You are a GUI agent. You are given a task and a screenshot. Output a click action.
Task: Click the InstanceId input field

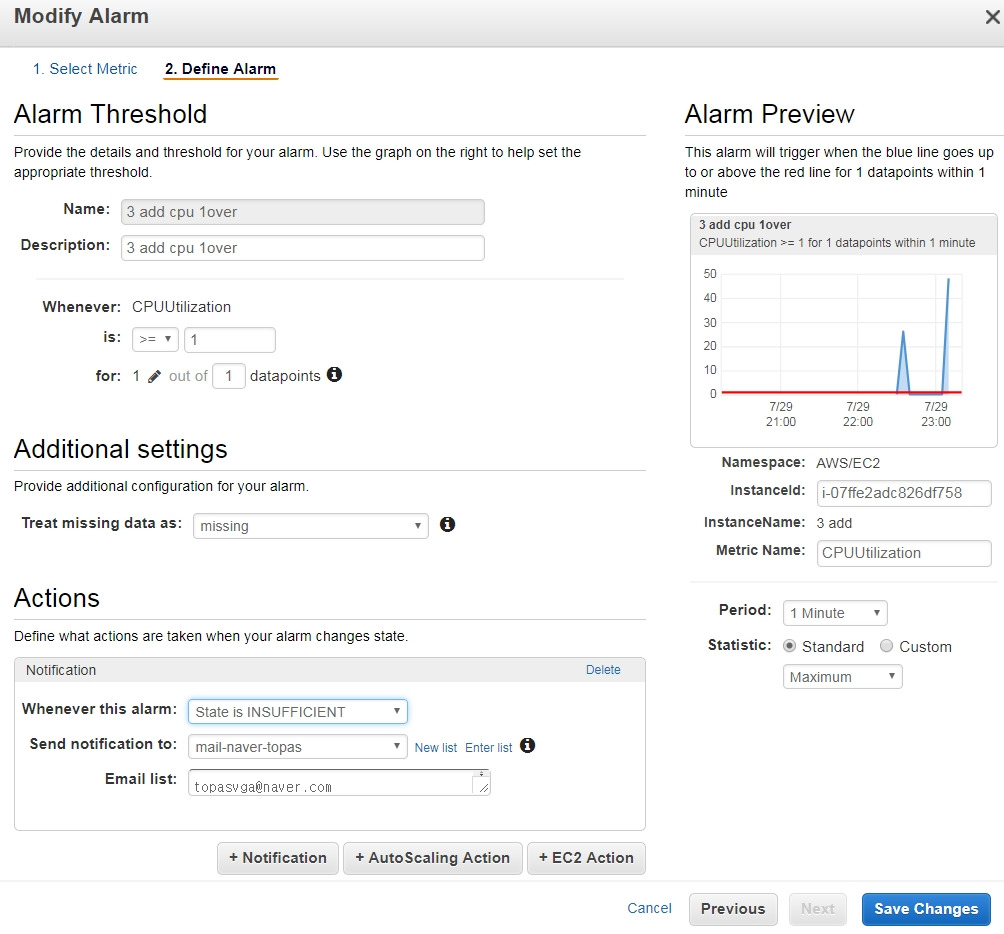(x=904, y=494)
